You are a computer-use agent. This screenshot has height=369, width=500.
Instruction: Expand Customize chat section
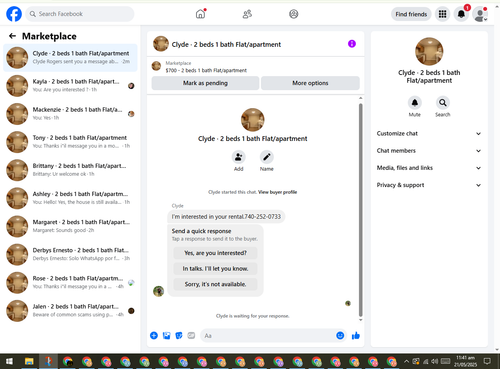pyautogui.click(x=429, y=134)
